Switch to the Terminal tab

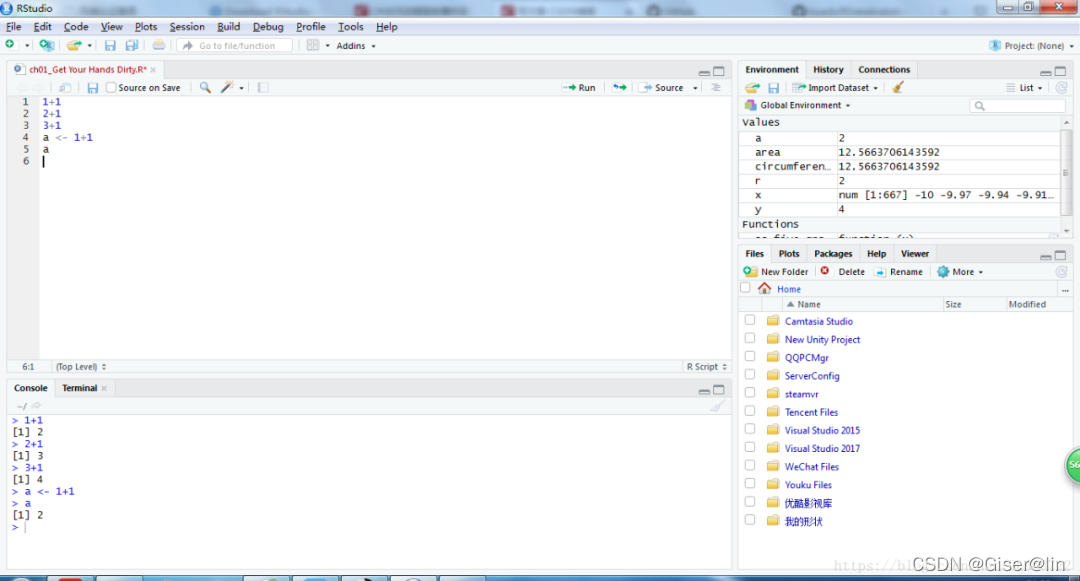coord(80,388)
